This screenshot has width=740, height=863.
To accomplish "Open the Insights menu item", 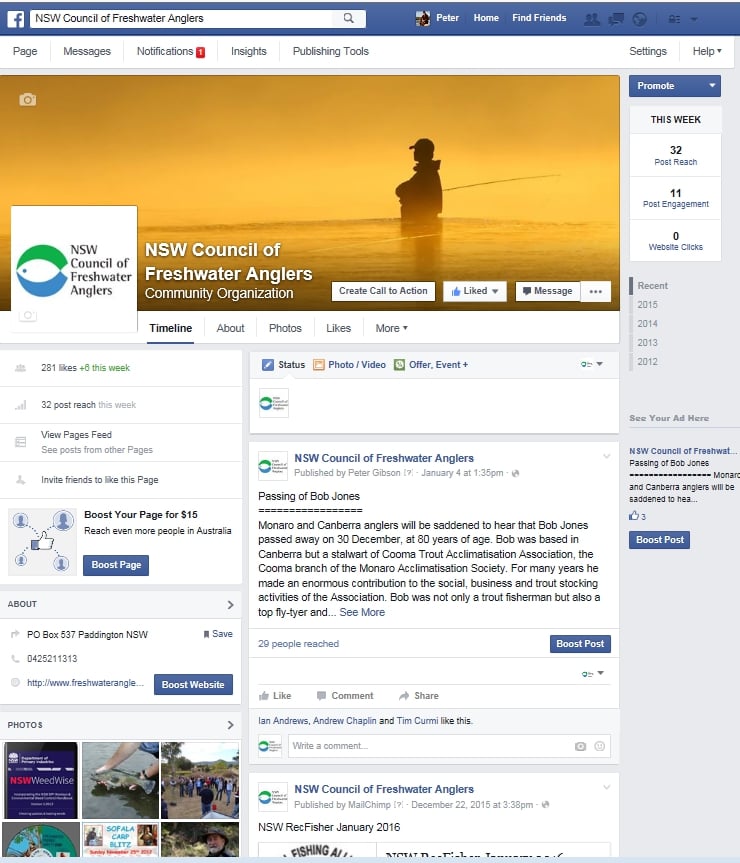I will coord(249,51).
